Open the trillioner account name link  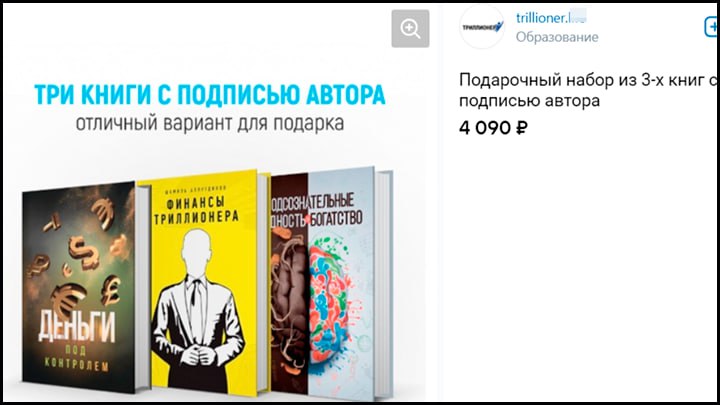coord(551,17)
